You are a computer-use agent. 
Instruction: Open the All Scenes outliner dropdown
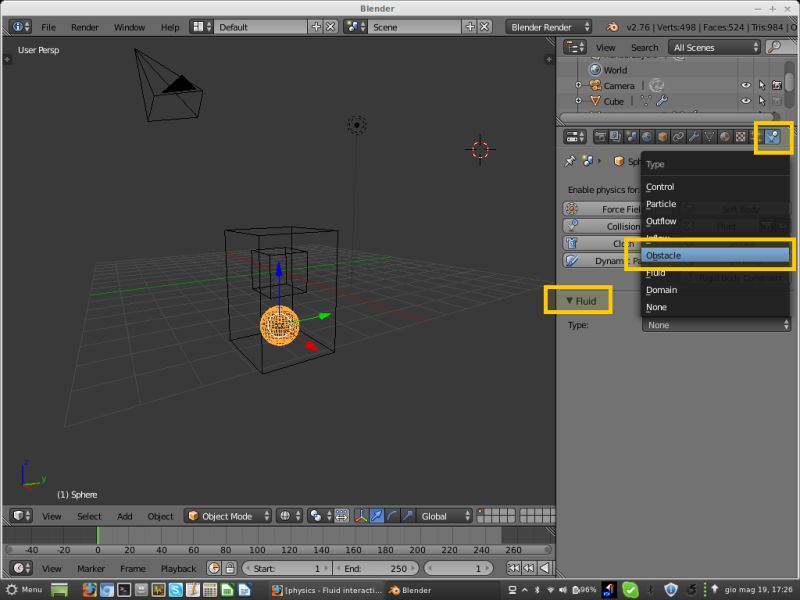pyautogui.click(x=714, y=47)
